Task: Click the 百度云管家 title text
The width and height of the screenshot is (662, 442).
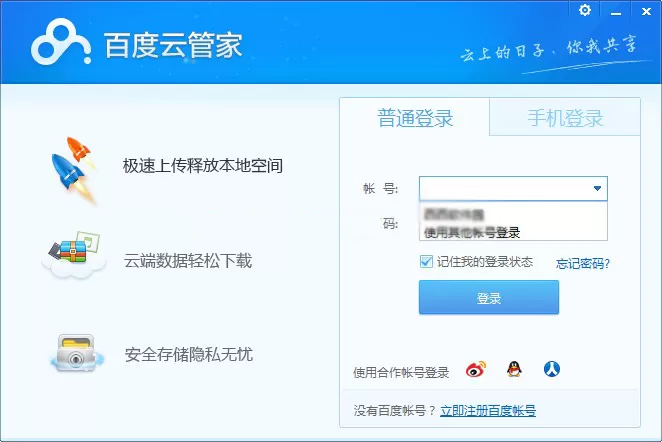Action: click(x=173, y=45)
